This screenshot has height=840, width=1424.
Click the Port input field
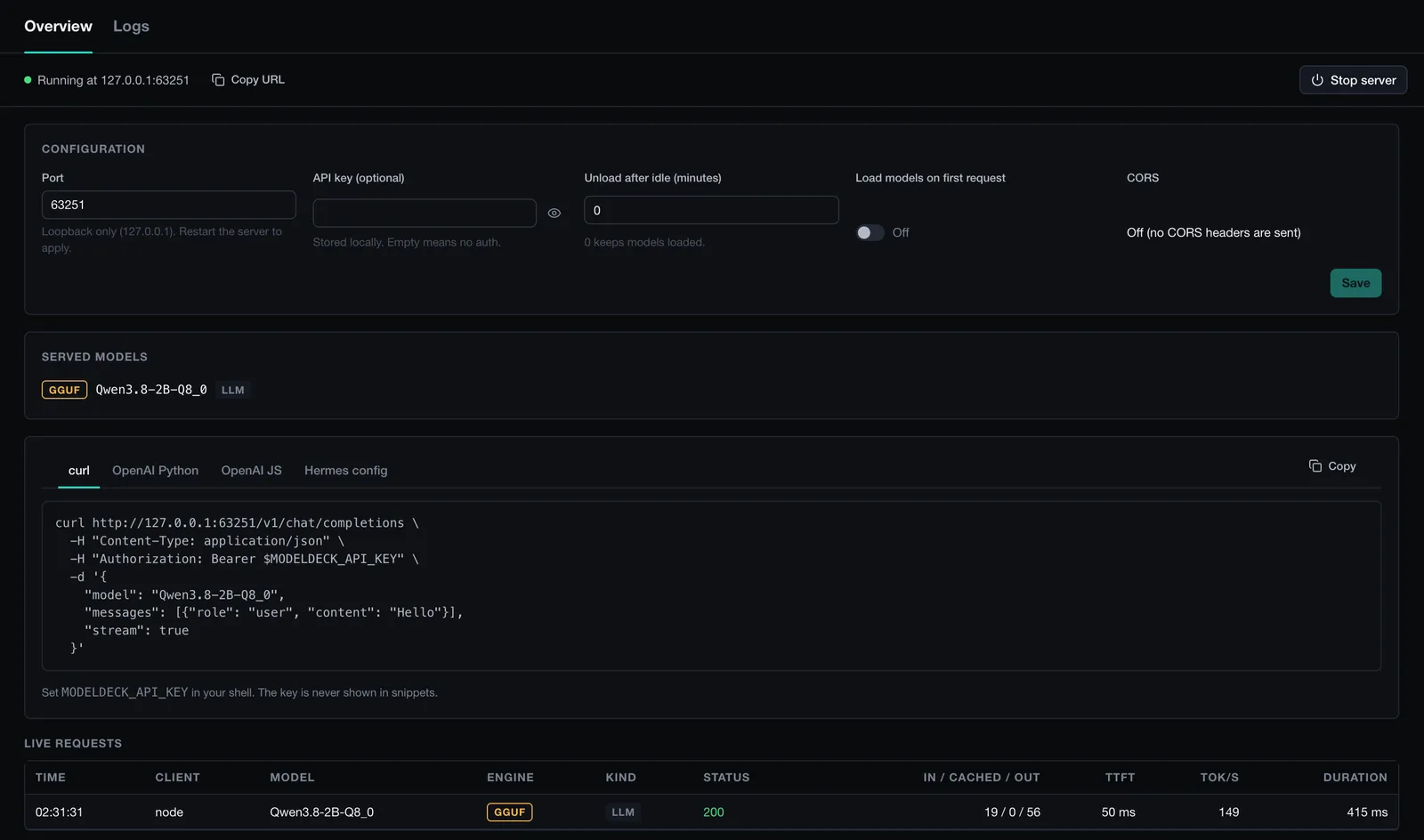pyautogui.click(x=168, y=205)
